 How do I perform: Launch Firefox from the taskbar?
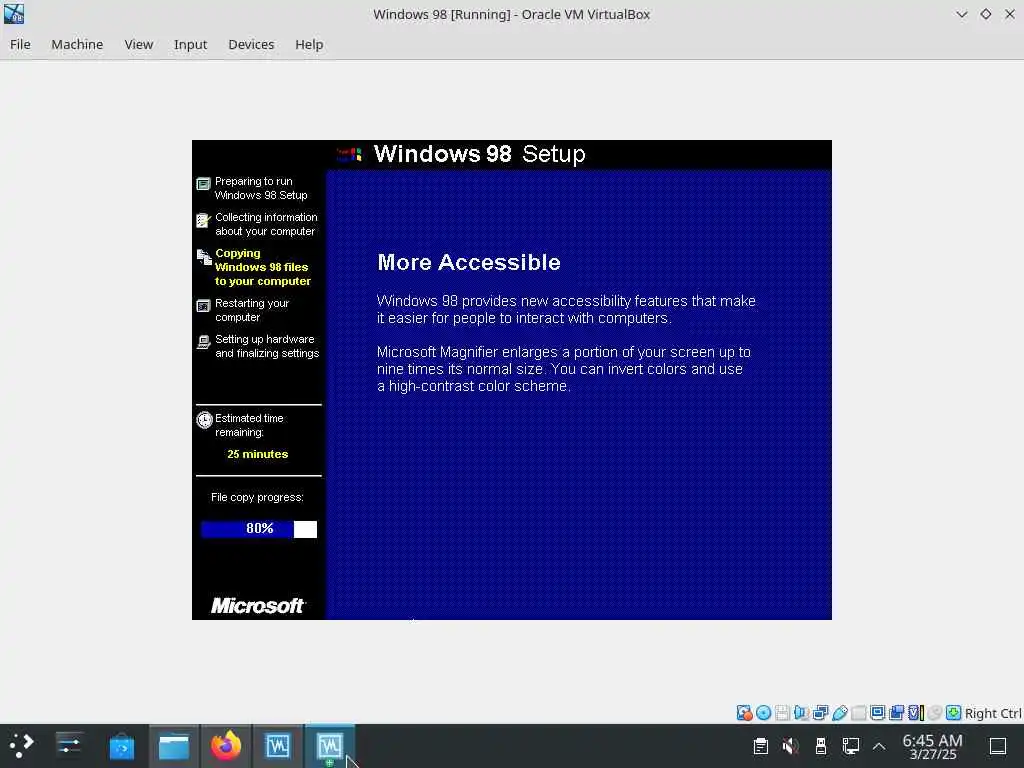point(226,746)
